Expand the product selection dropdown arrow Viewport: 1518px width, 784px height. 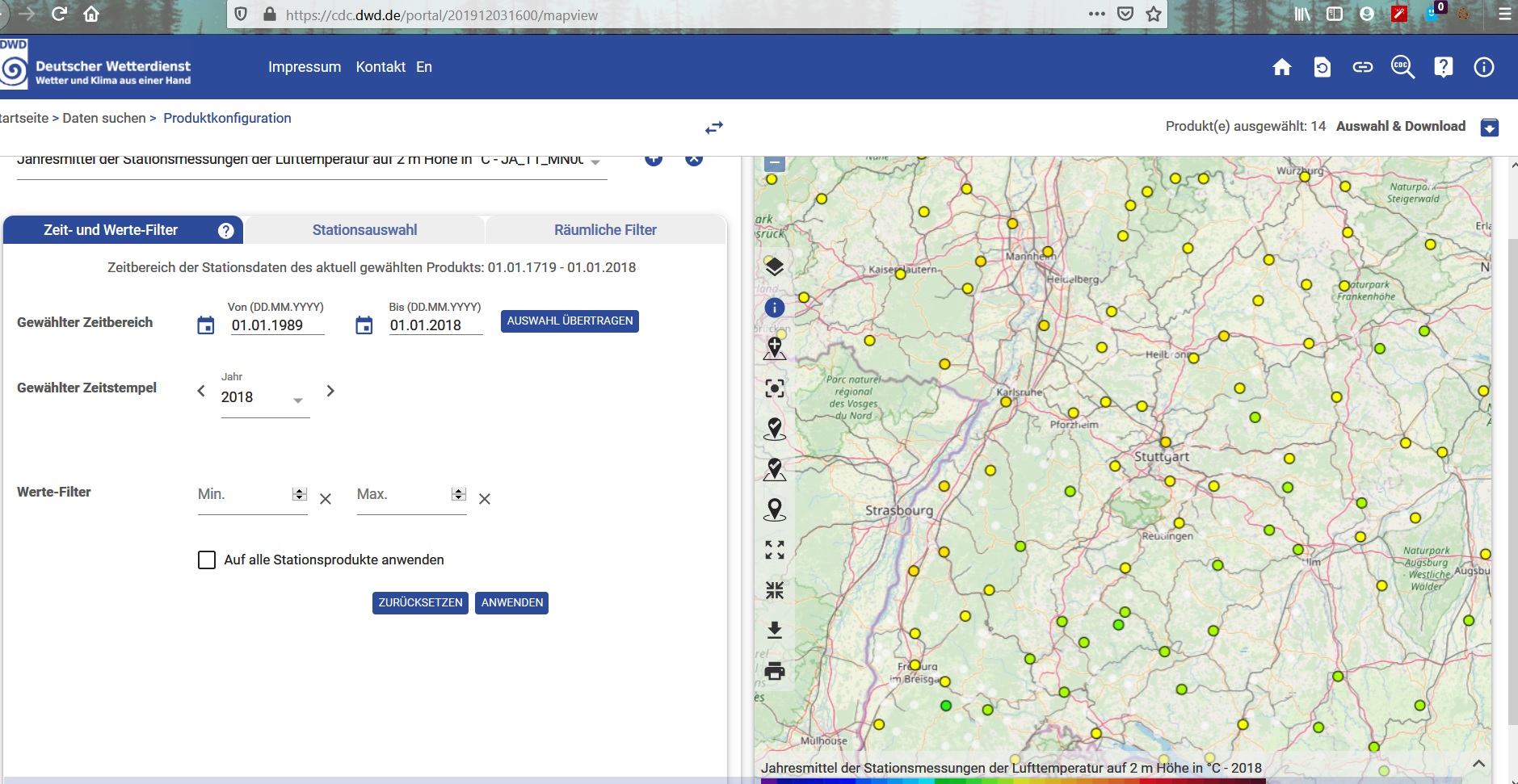595,161
